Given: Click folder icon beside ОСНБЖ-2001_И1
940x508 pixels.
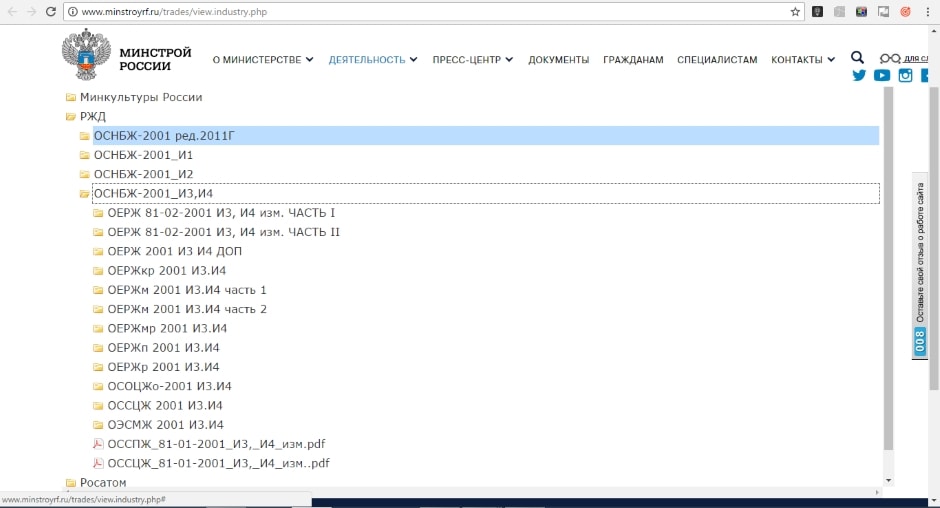Looking at the screenshot, I should [85, 155].
